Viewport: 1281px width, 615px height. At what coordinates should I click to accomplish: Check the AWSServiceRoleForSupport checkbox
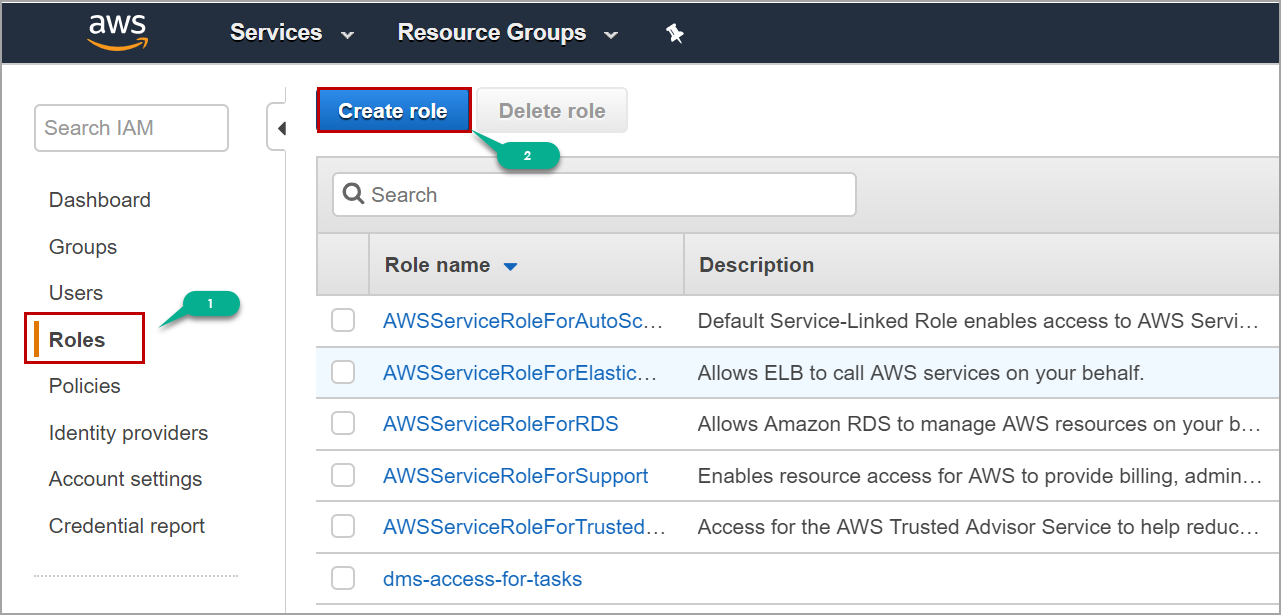(343, 476)
